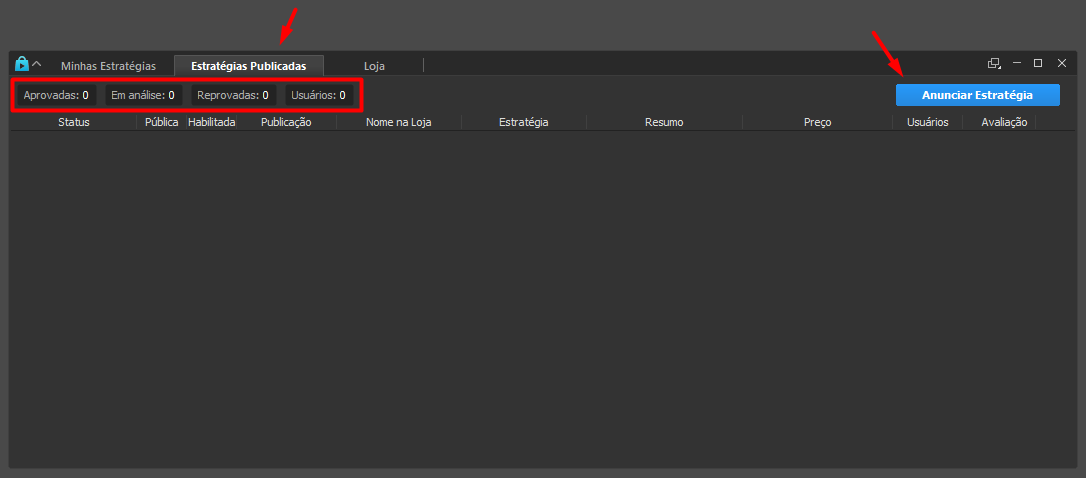Sort by the Preço column header

tap(818, 122)
